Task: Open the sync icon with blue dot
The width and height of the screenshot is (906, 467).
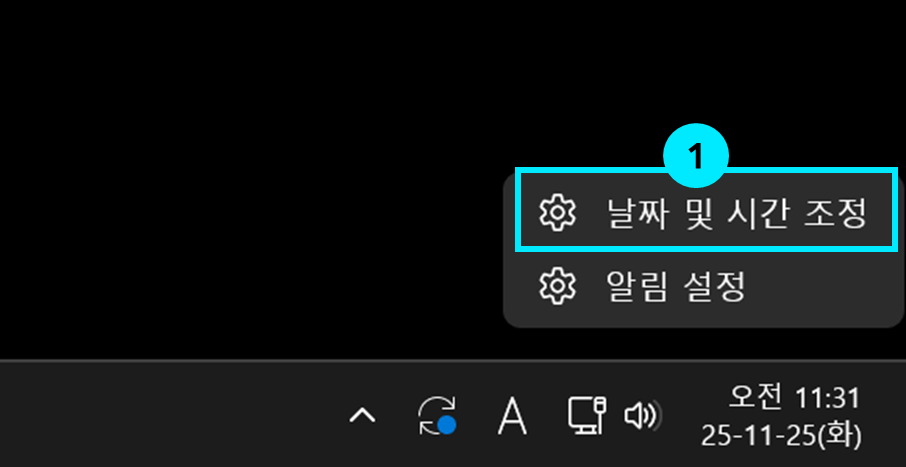Action: 437,416
